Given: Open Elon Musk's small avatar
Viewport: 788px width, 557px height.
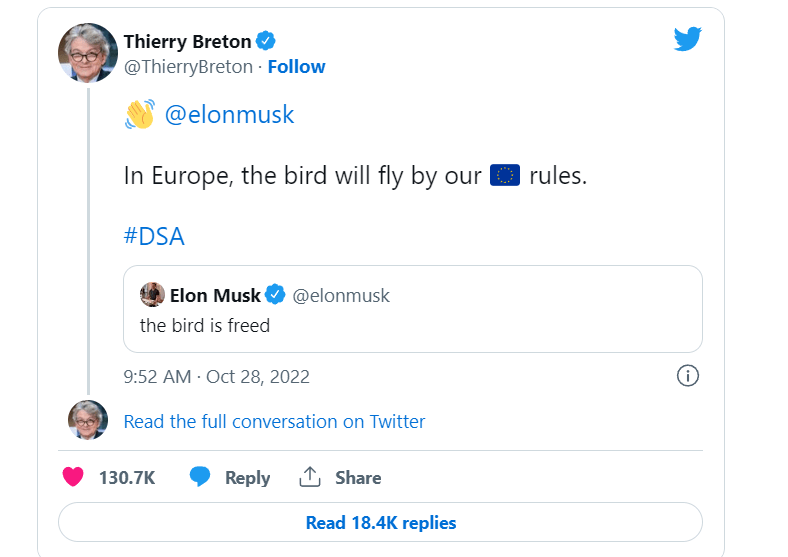Looking at the screenshot, I should 152,295.
